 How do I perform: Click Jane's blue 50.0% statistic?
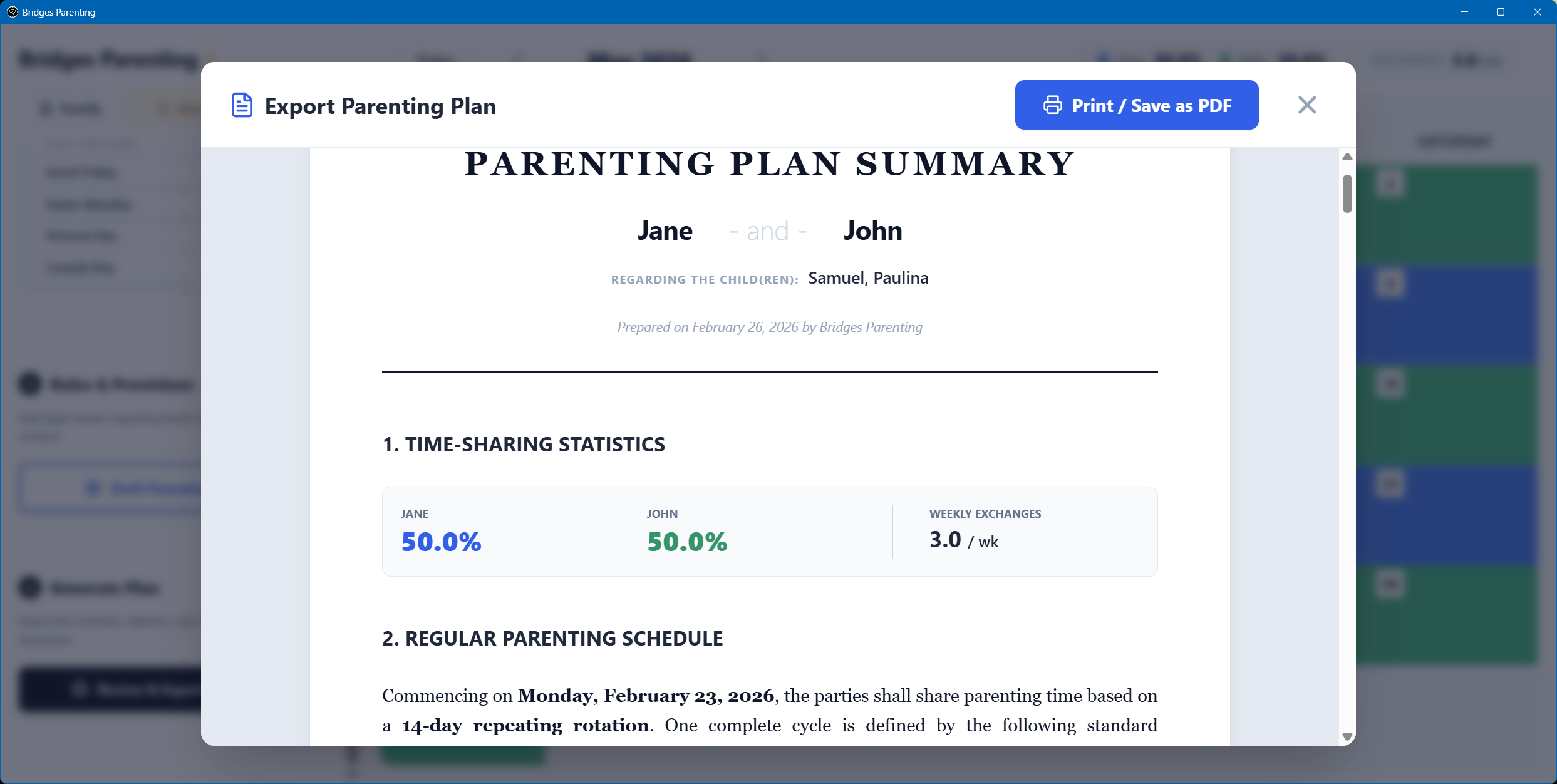[441, 542]
